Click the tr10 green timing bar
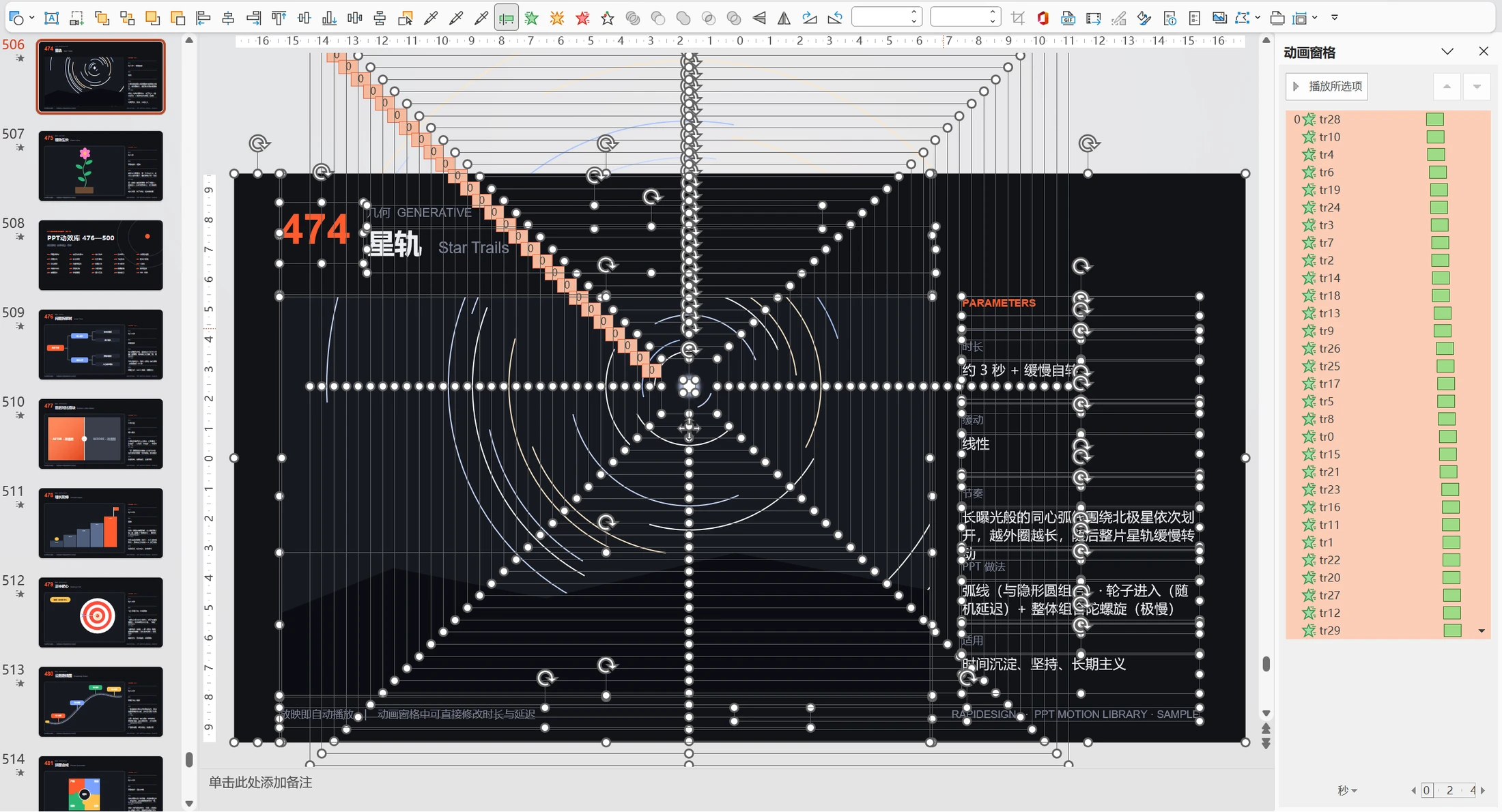Screen dimensions: 1502x812 click(x=1435, y=137)
